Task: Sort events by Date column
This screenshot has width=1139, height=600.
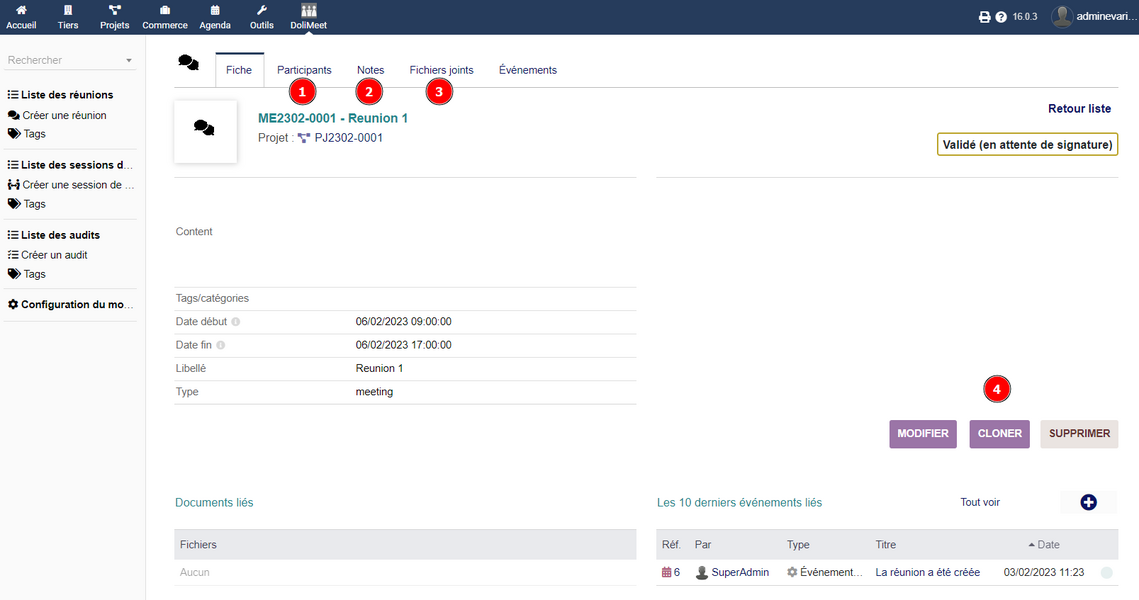Action: (x=1048, y=545)
